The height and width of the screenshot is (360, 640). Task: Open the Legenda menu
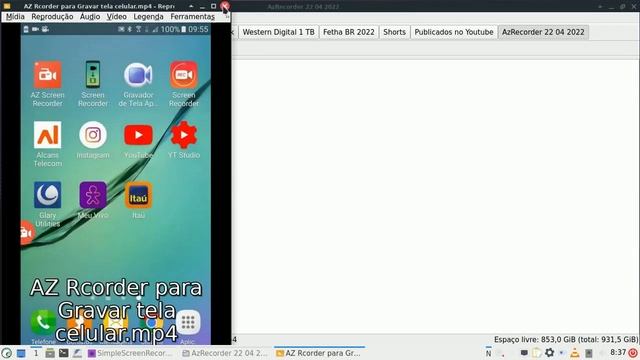point(149,17)
